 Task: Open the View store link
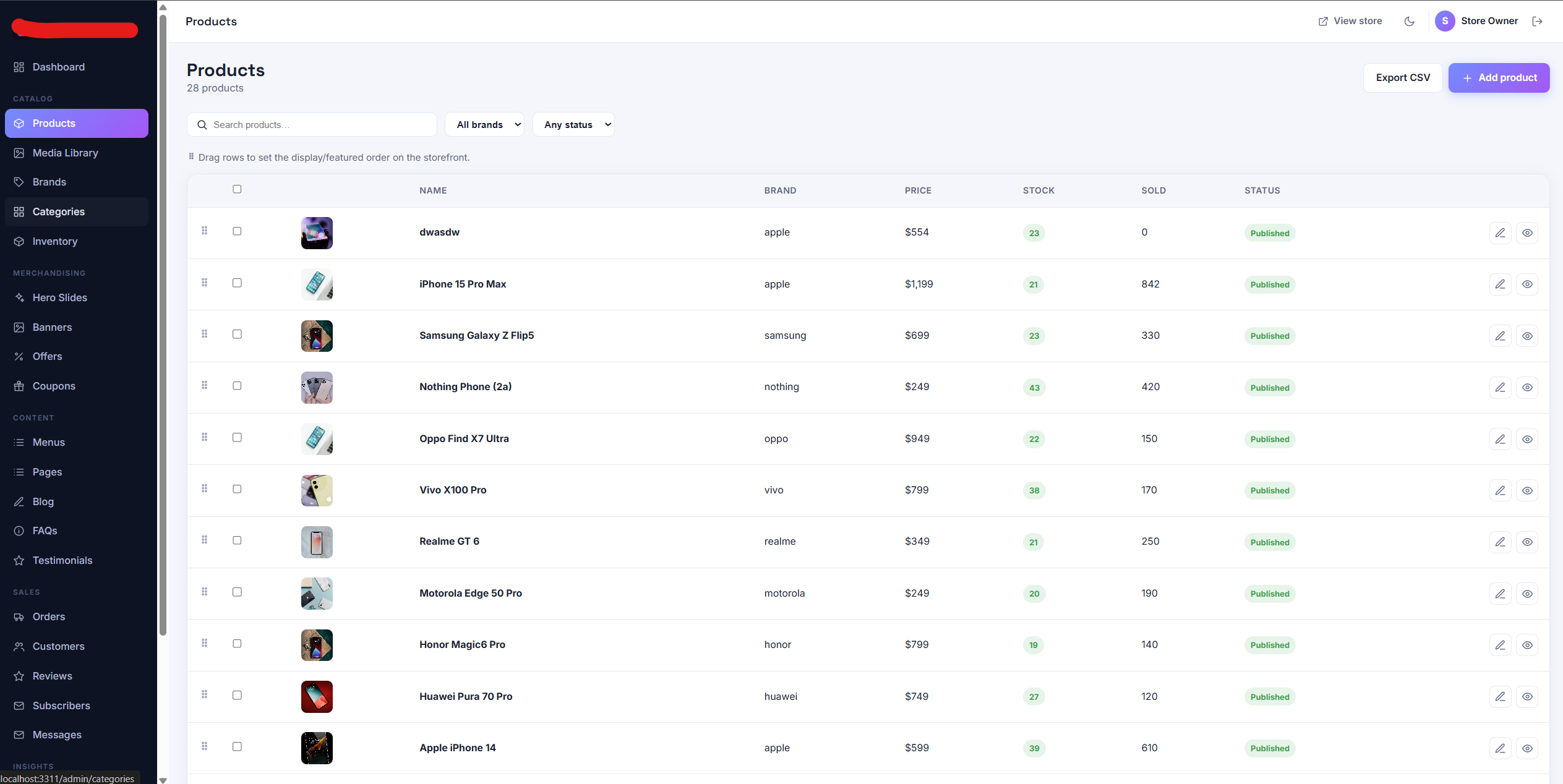pos(1350,21)
